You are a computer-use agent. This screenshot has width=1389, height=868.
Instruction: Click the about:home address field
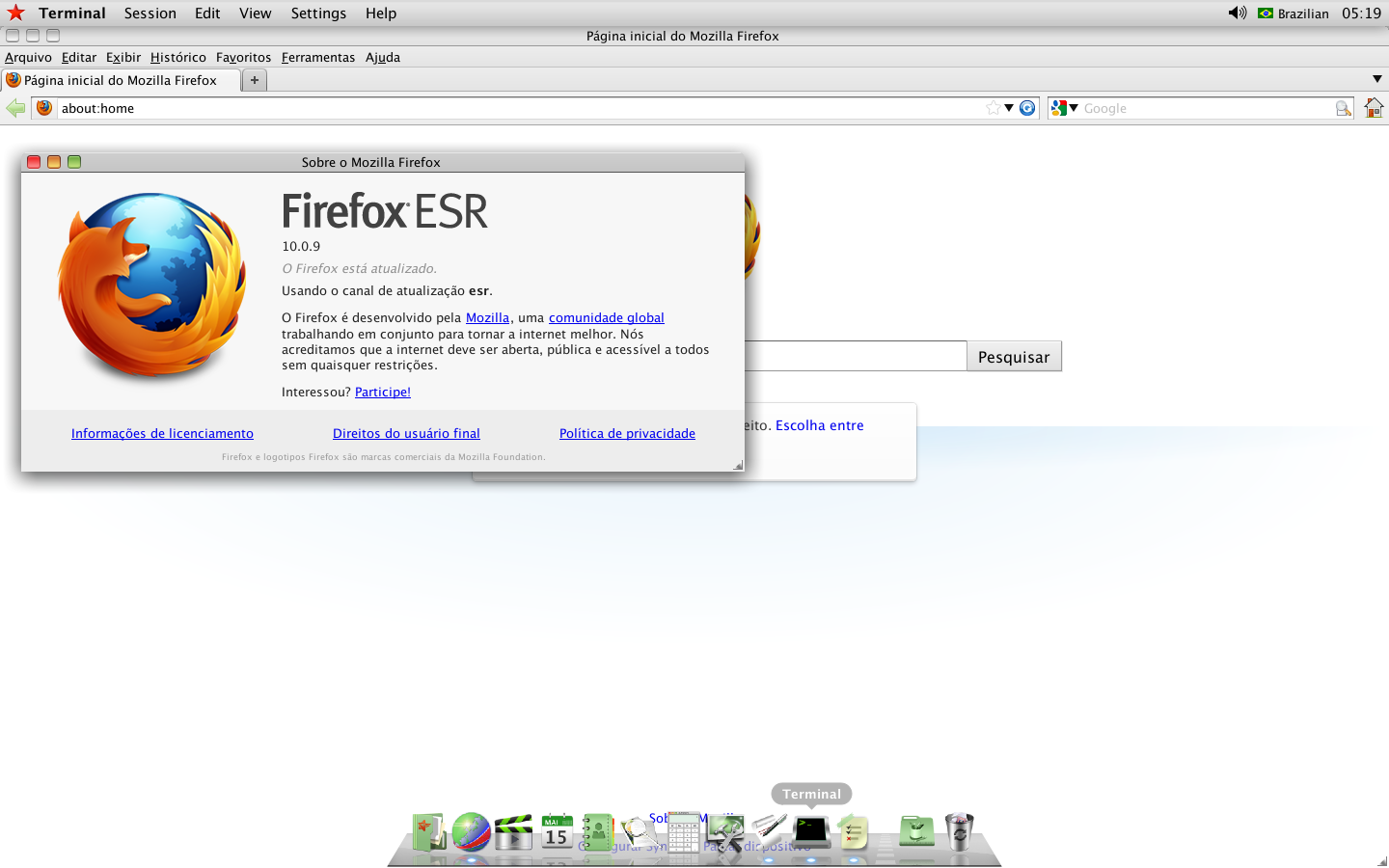point(521,108)
